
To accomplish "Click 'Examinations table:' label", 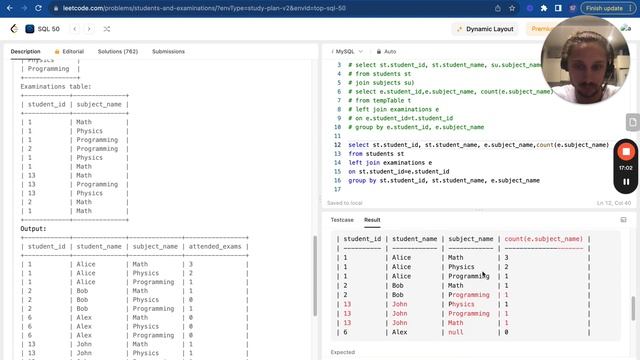I will coord(56,87).
